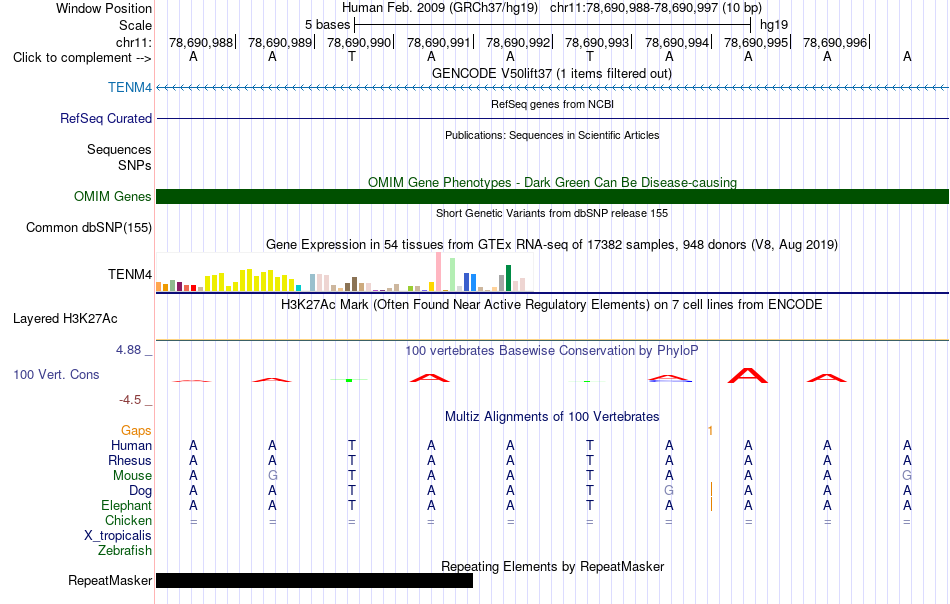Click the Multiz Alignments of 100 Vertebrates title
This screenshot has height=604, width=950.
pyautogui.click(x=551, y=416)
